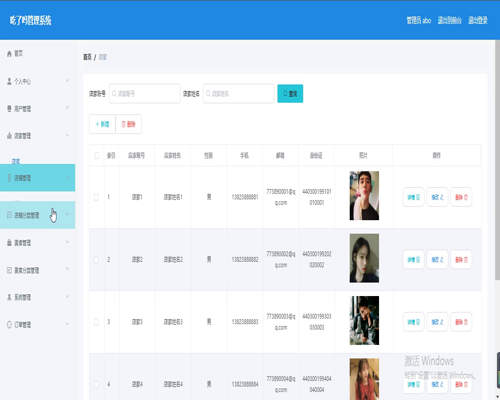Click 首页 in the breadcrumb
Screen dimensions: 500x400
[87, 57]
